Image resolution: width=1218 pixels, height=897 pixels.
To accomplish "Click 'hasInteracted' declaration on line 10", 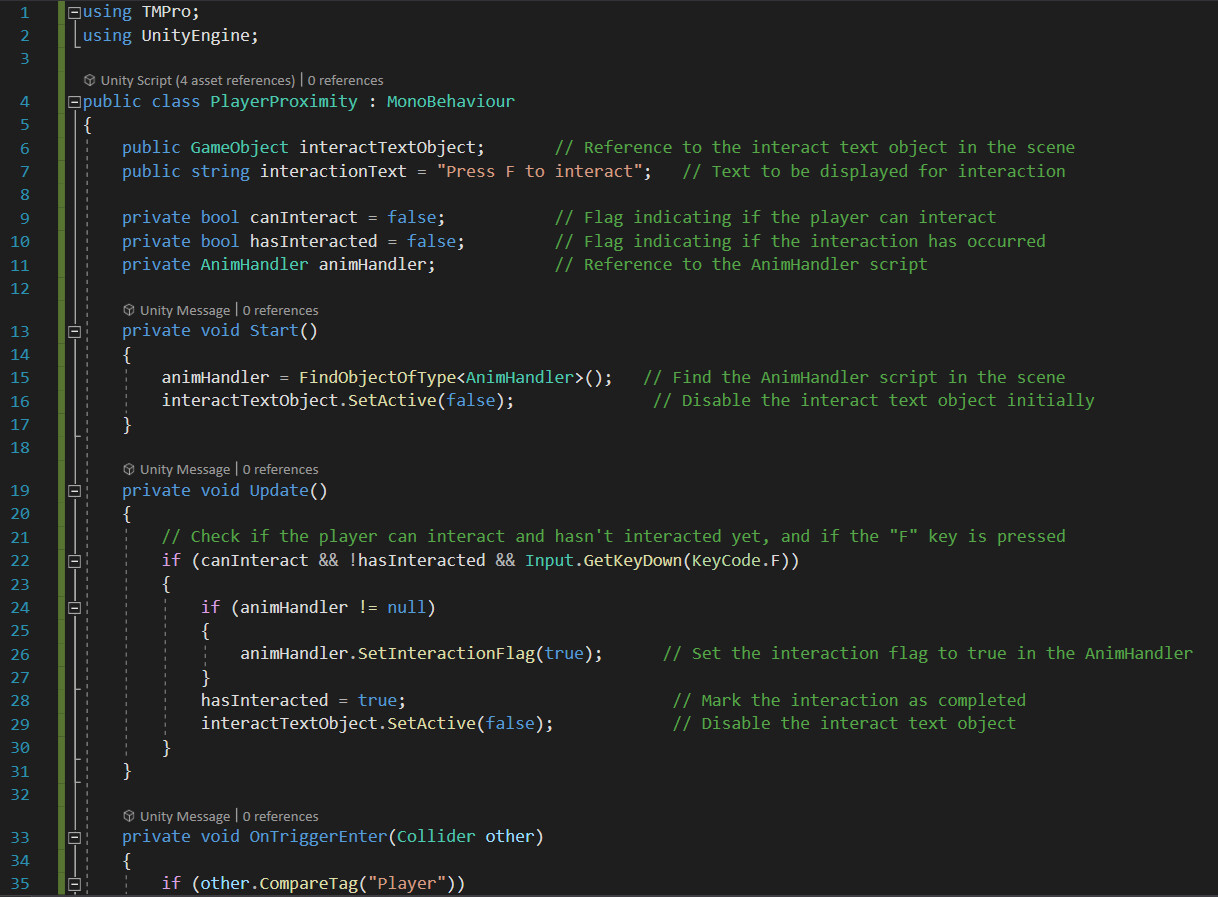I will pyautogui.click(x=314, y=241).
